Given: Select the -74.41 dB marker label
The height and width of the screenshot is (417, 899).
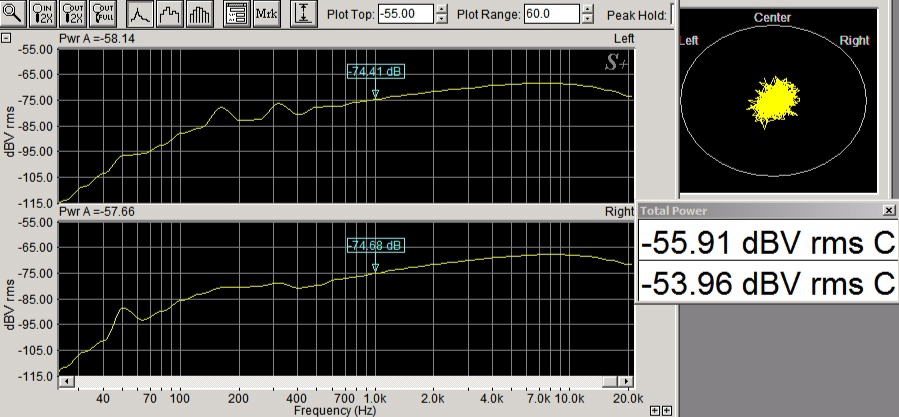Looking at the screenshot, I should tap(376, 72).
